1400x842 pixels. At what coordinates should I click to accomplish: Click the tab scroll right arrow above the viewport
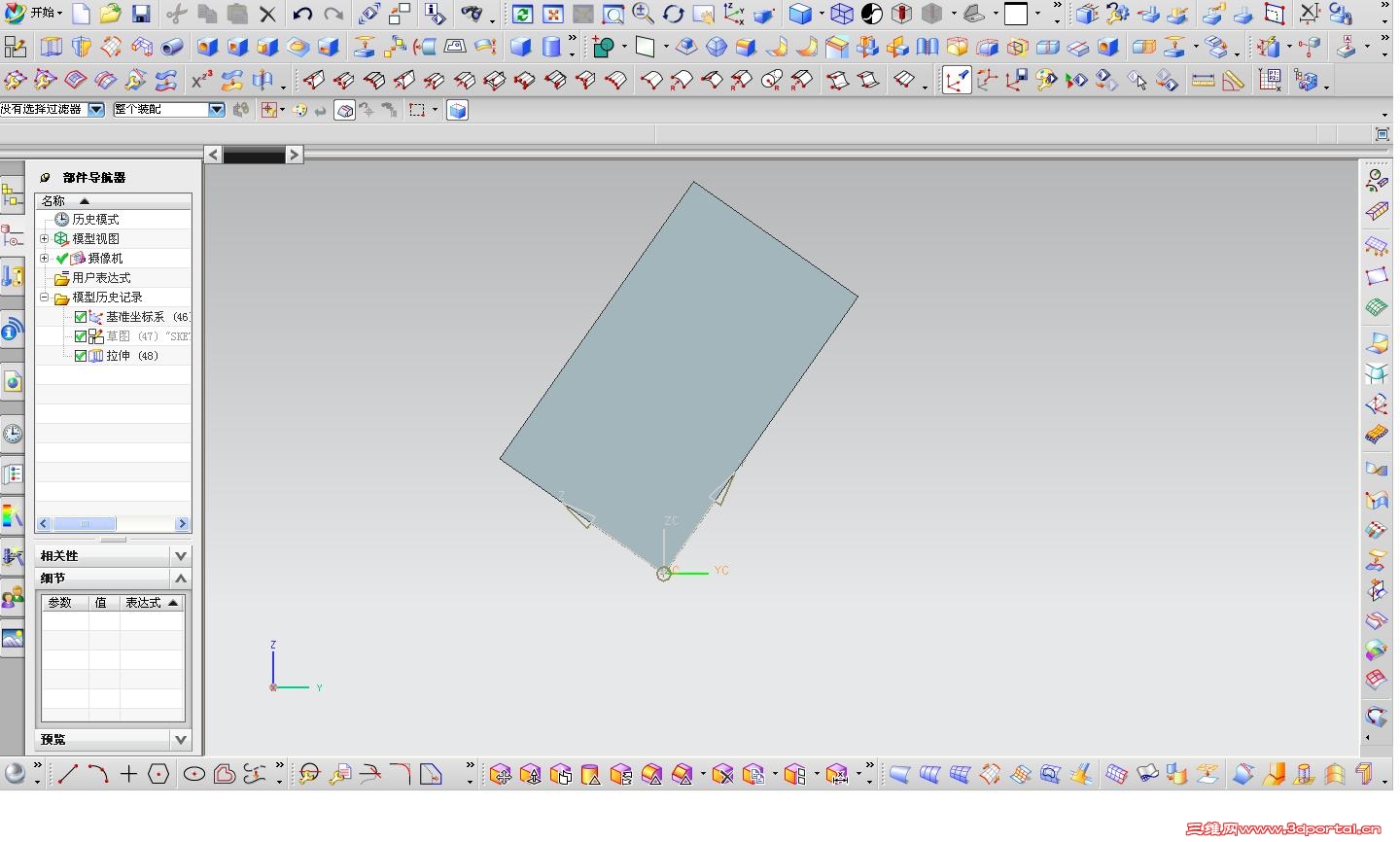coord(294,154)
